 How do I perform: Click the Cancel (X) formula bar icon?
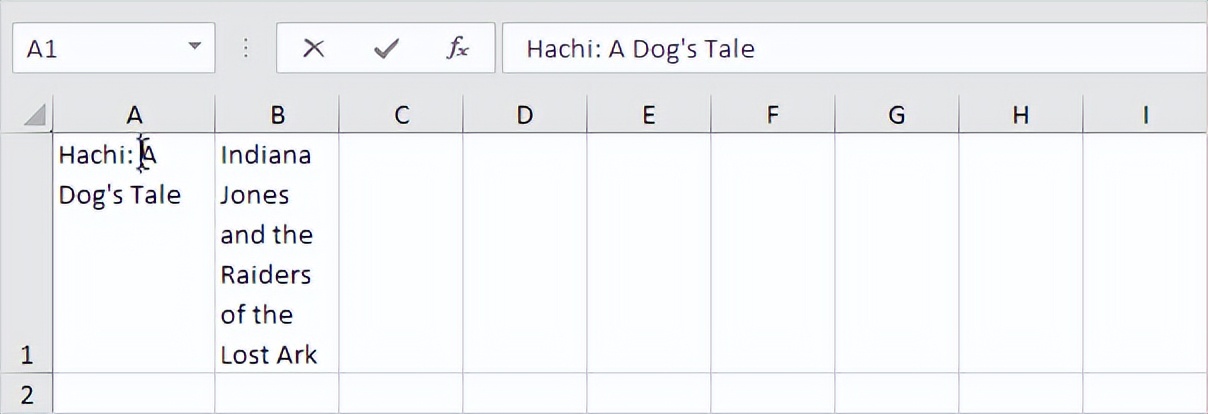pos(314,49)
